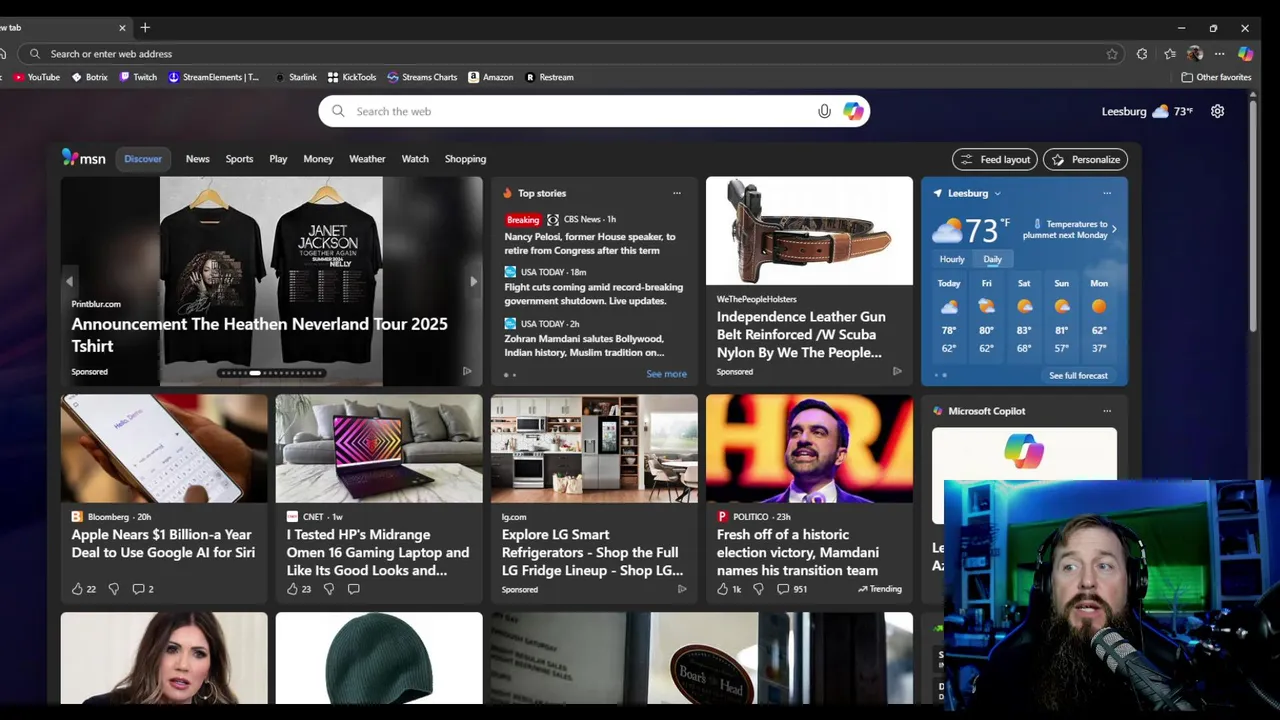
Task: Open the Copilot sidebar icon
Action: click(x=1245, y=54)
